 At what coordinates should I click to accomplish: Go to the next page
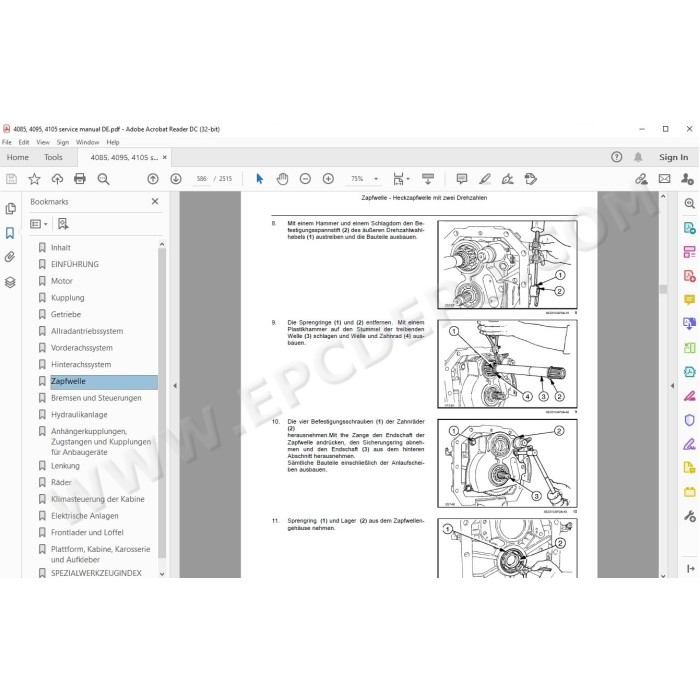[x=176, y=179]
